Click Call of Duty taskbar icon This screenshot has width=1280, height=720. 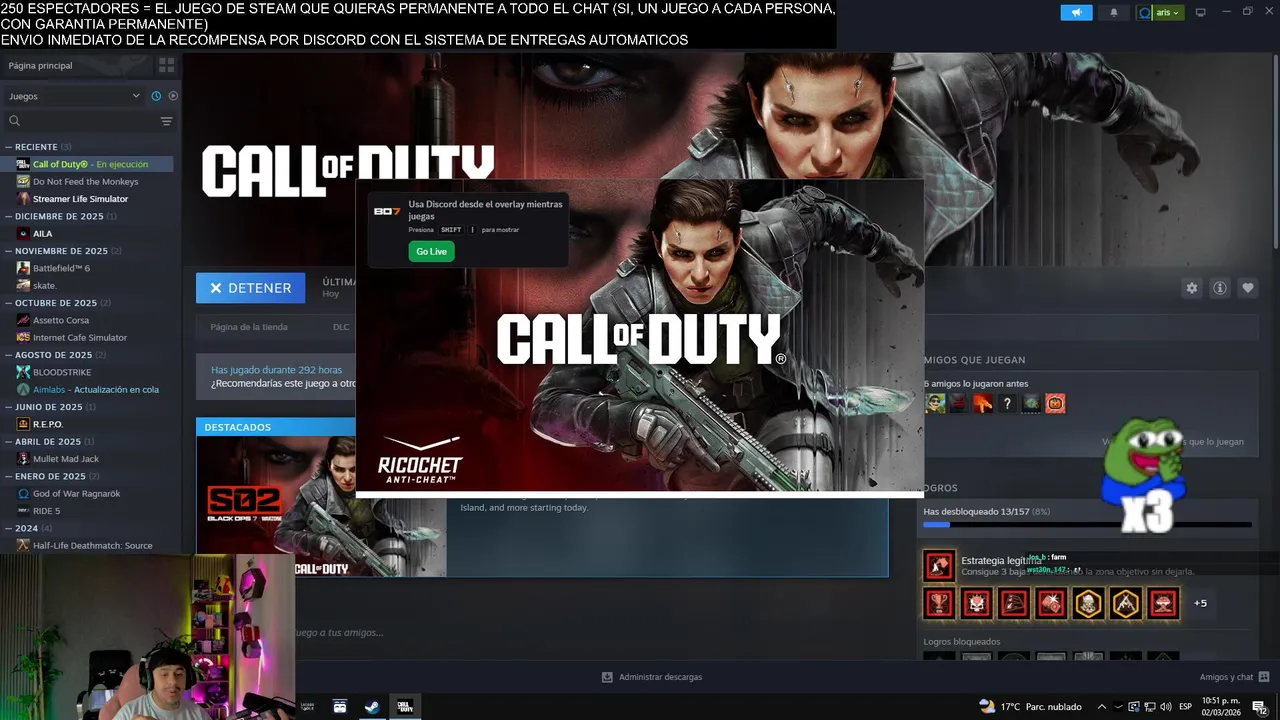click(405, 706)
